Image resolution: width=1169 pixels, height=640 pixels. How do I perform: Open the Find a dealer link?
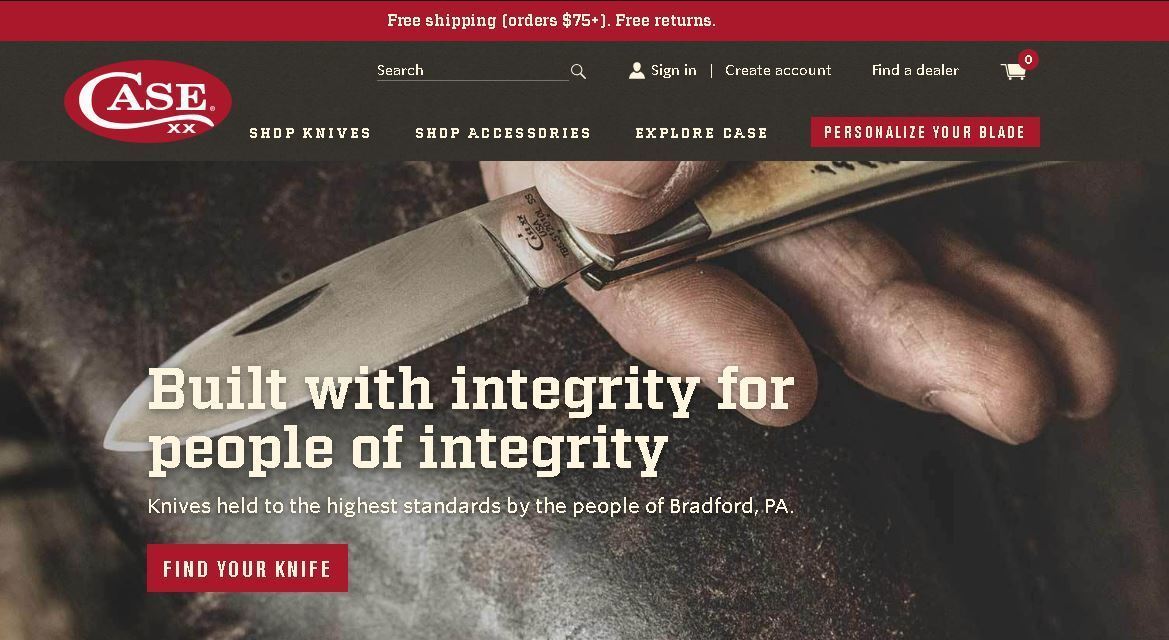tap(915, 70)
